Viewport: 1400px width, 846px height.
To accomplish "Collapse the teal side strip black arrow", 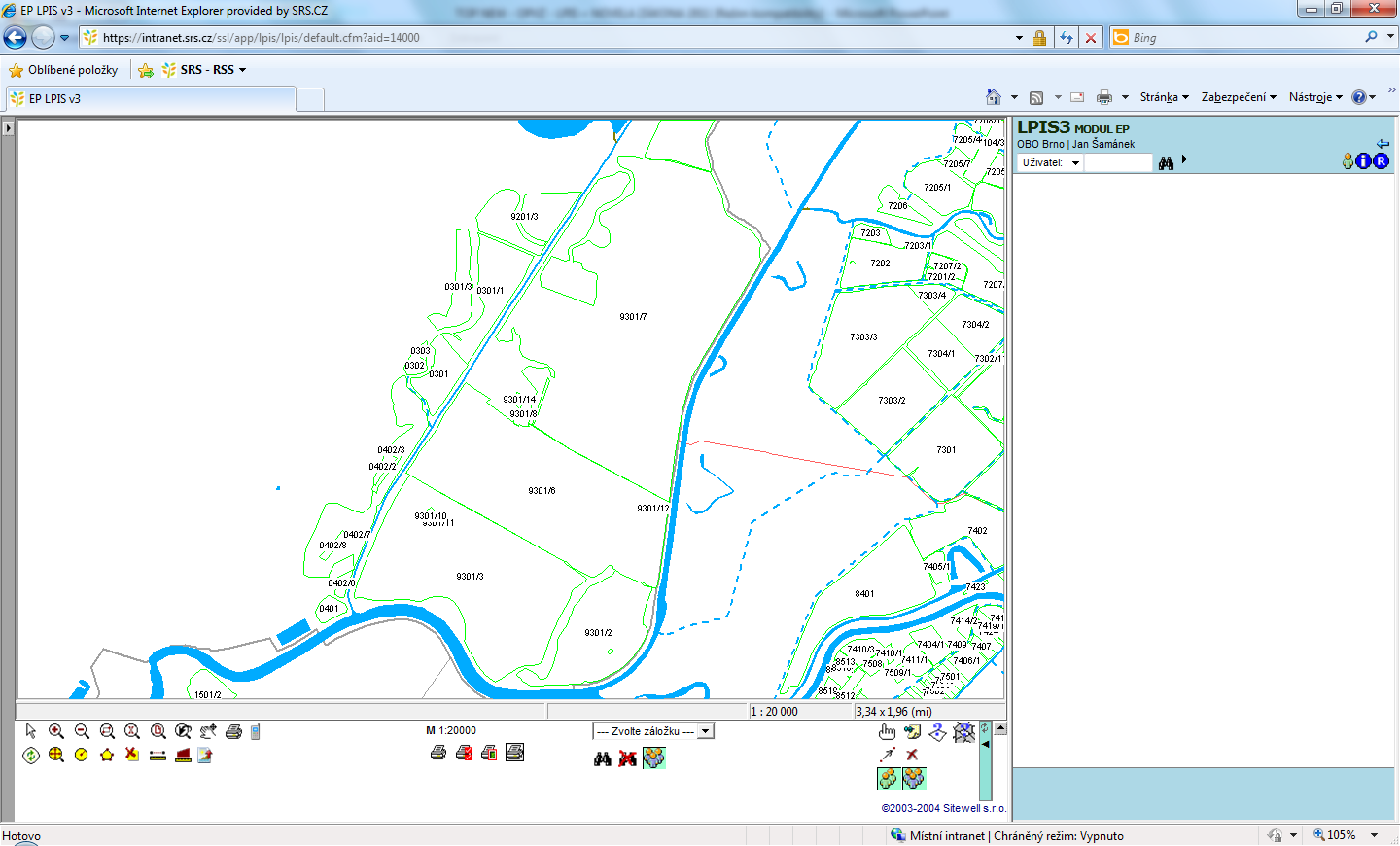I will 985,745.
